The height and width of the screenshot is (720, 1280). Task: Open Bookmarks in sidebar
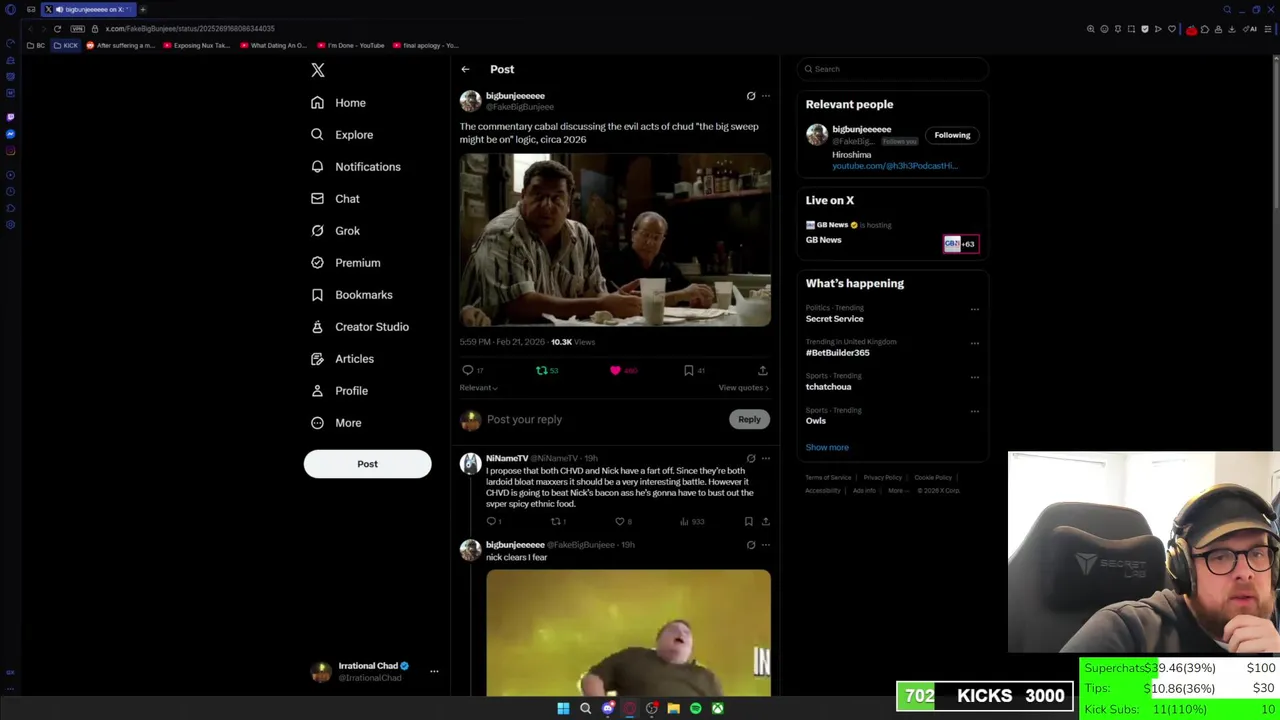pos(352,295)
